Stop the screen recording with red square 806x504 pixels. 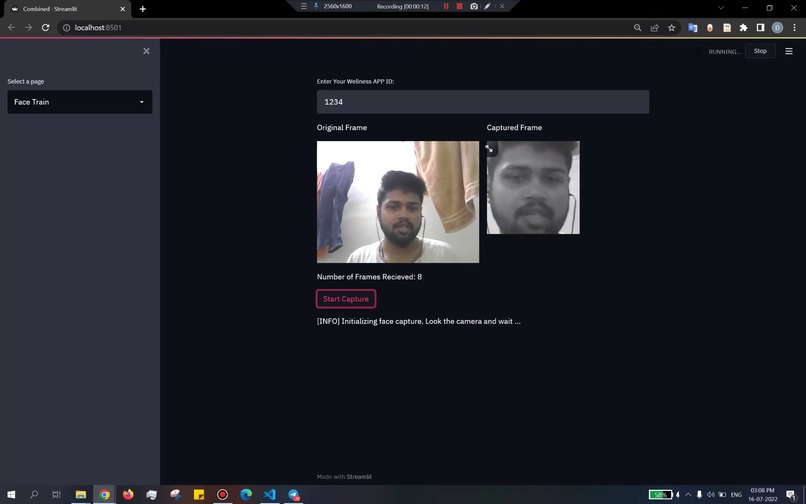click(460, 6)
